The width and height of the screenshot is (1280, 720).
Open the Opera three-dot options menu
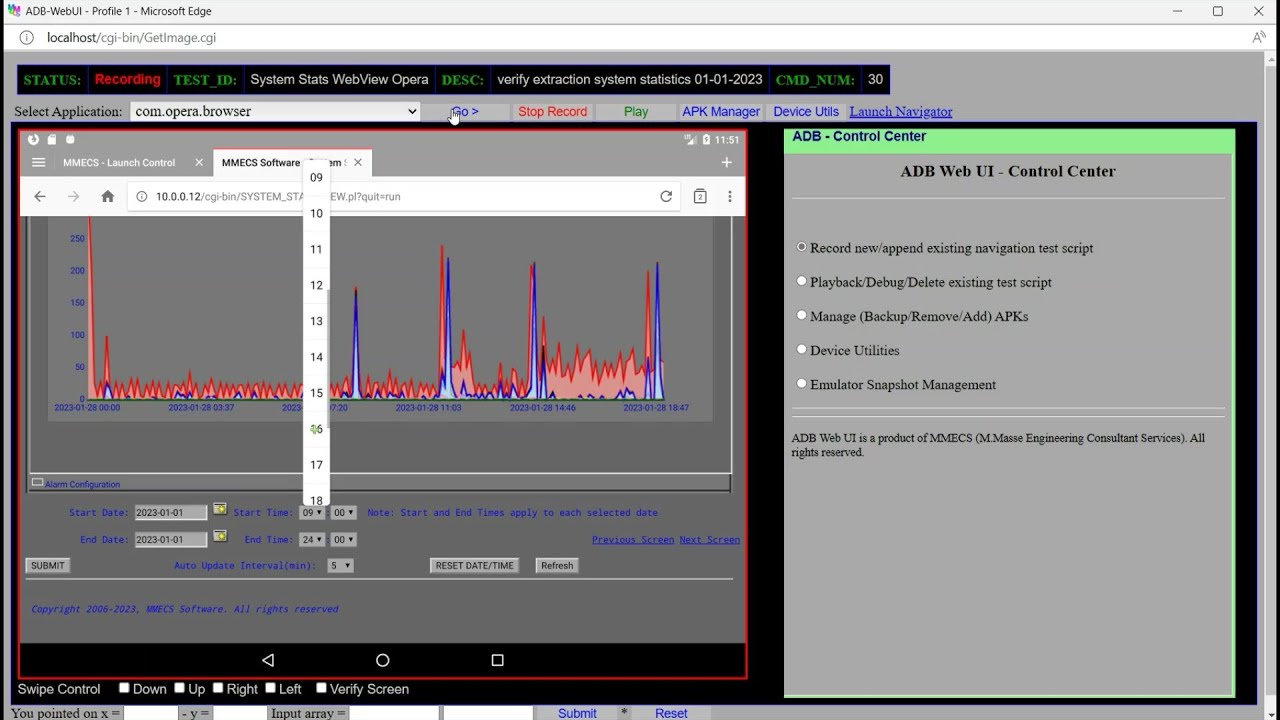(x=730, y=196)
